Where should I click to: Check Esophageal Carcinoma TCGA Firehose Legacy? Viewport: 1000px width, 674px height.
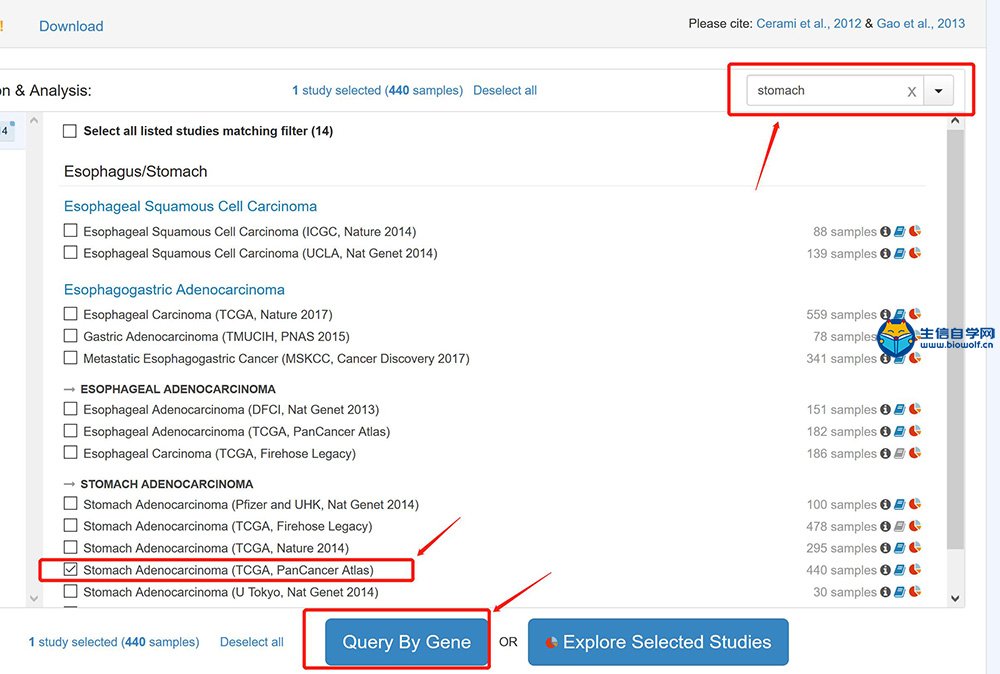tap(71, 453)
